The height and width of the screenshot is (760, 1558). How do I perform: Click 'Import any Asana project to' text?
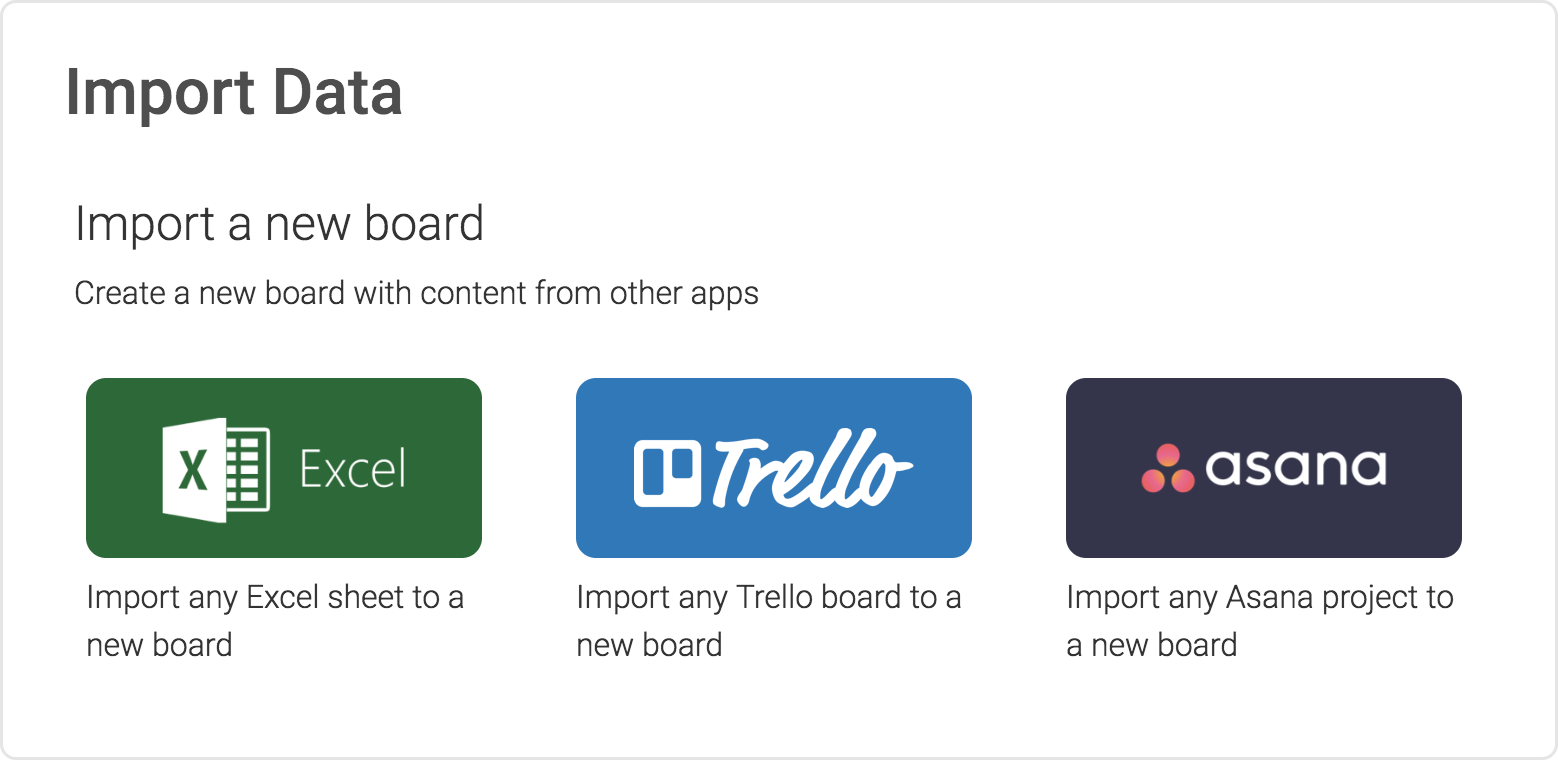1260,598
